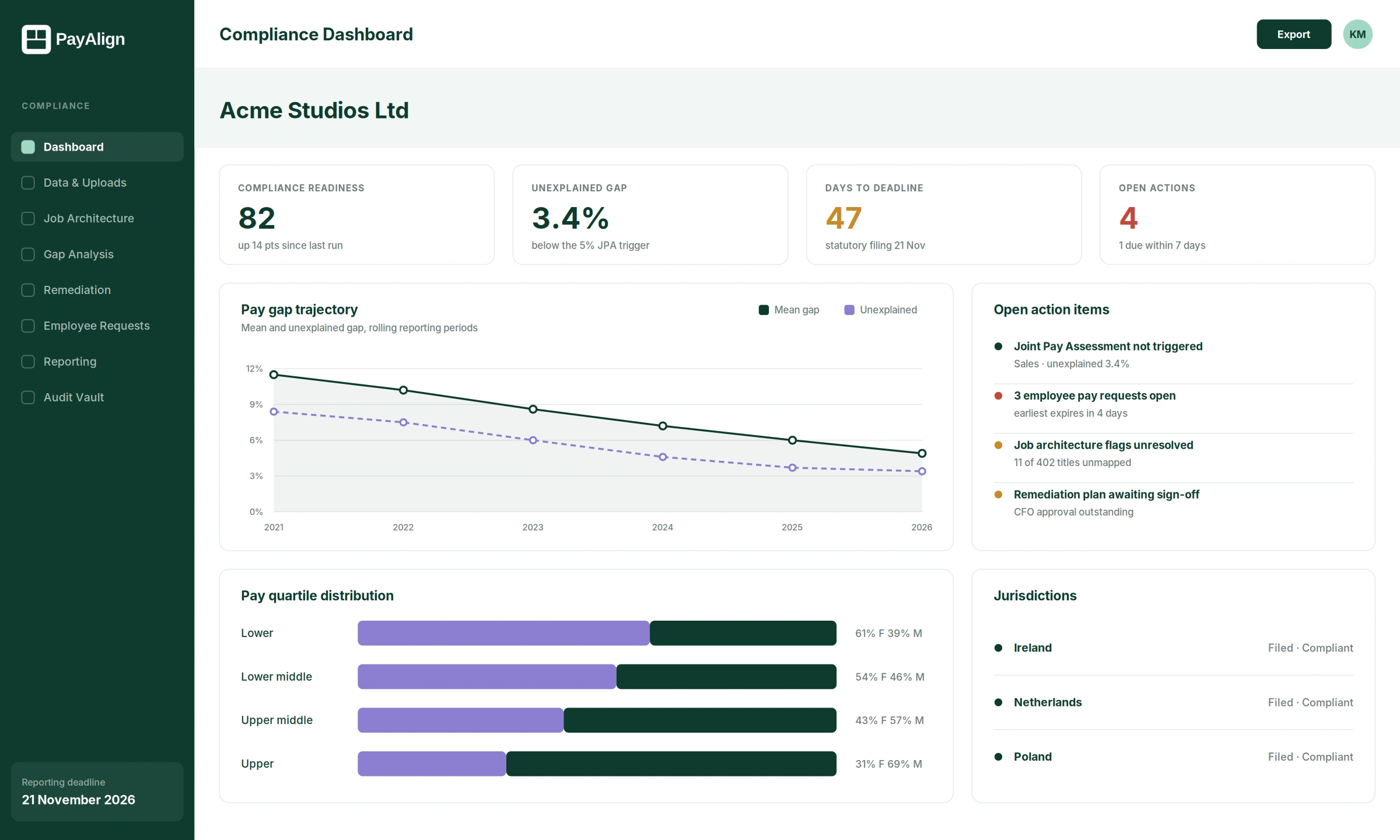Click the Poland jurisdiction row
Screen dimensions: 1400x840
[x=1173, y=757]
